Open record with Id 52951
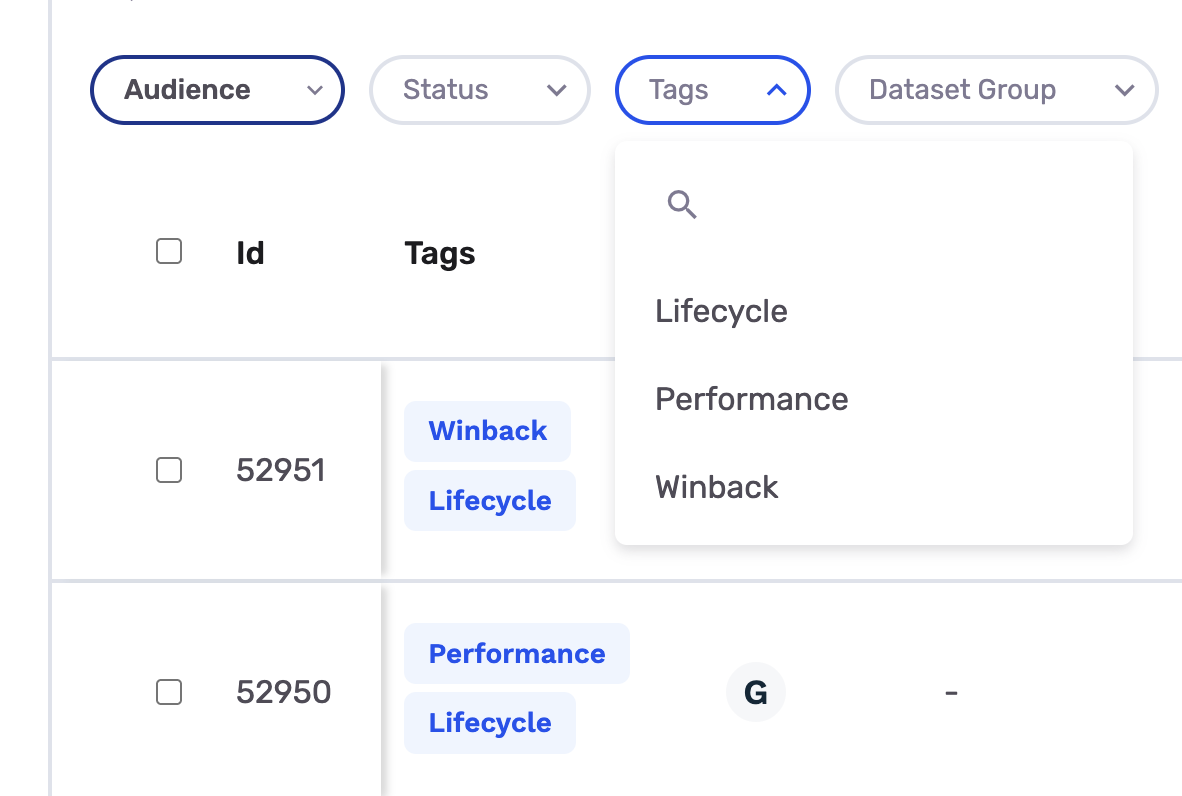1182x796 pixels. pos(281,470)
